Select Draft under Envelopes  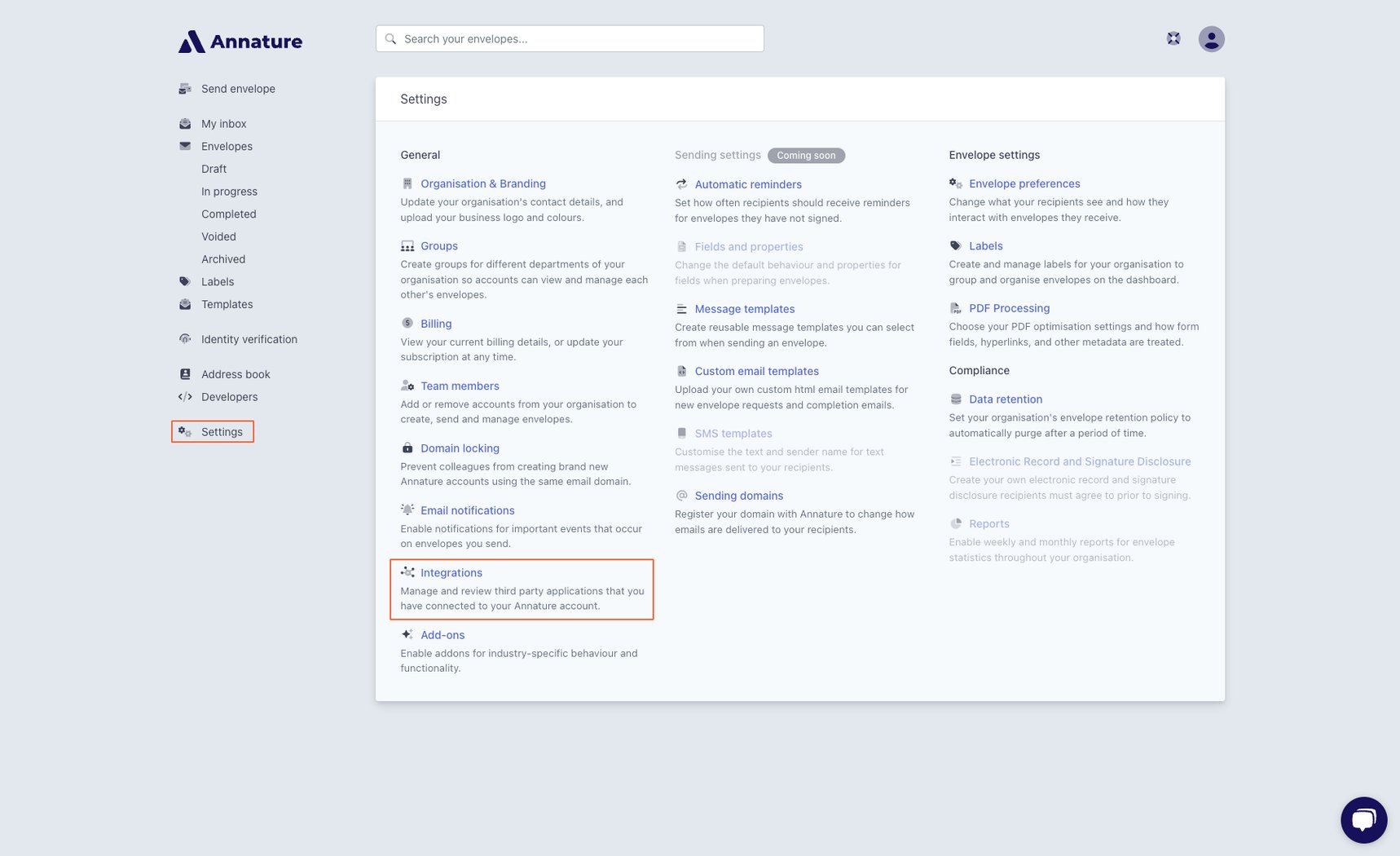[214, 169]
